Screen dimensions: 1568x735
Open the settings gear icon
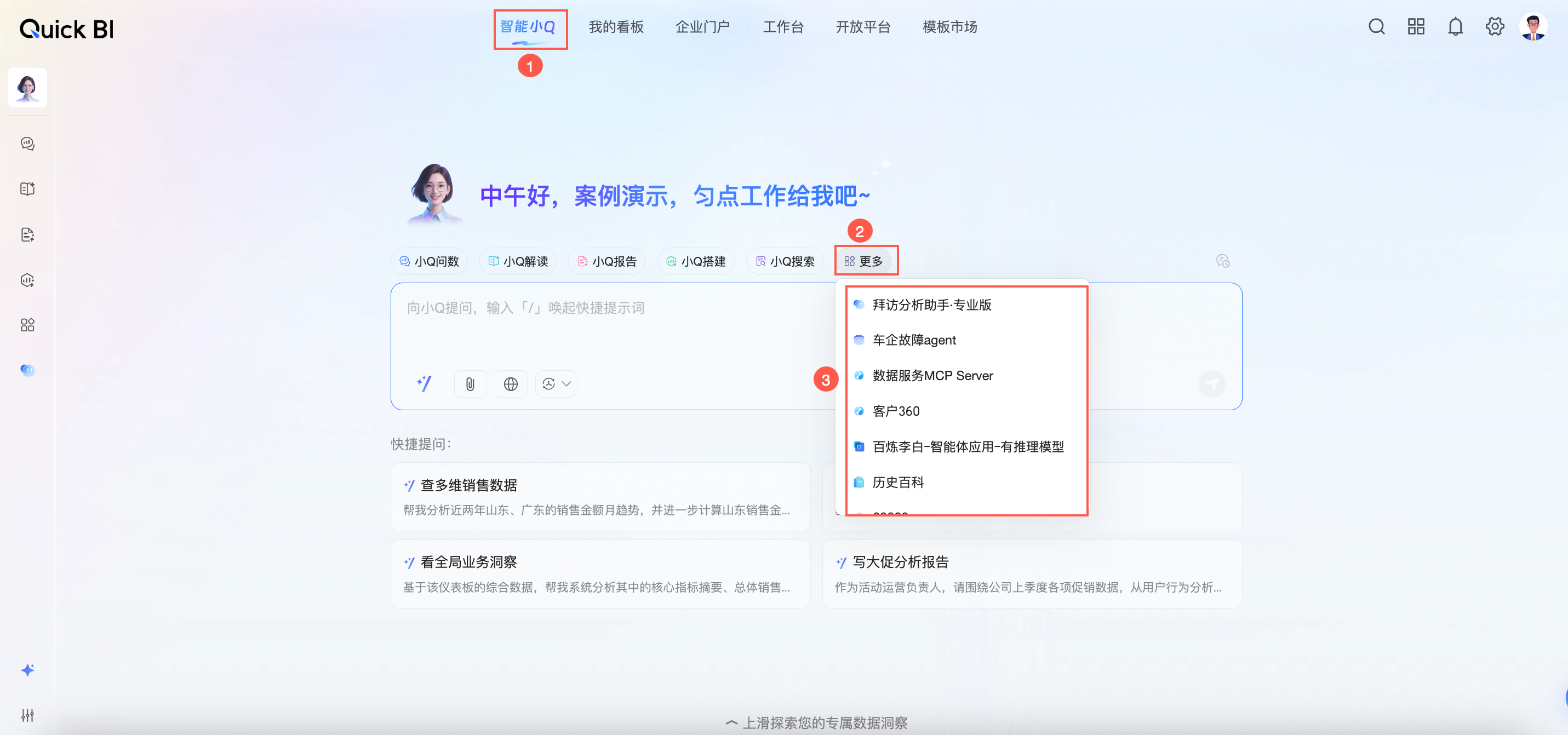tap(1495, 27)
